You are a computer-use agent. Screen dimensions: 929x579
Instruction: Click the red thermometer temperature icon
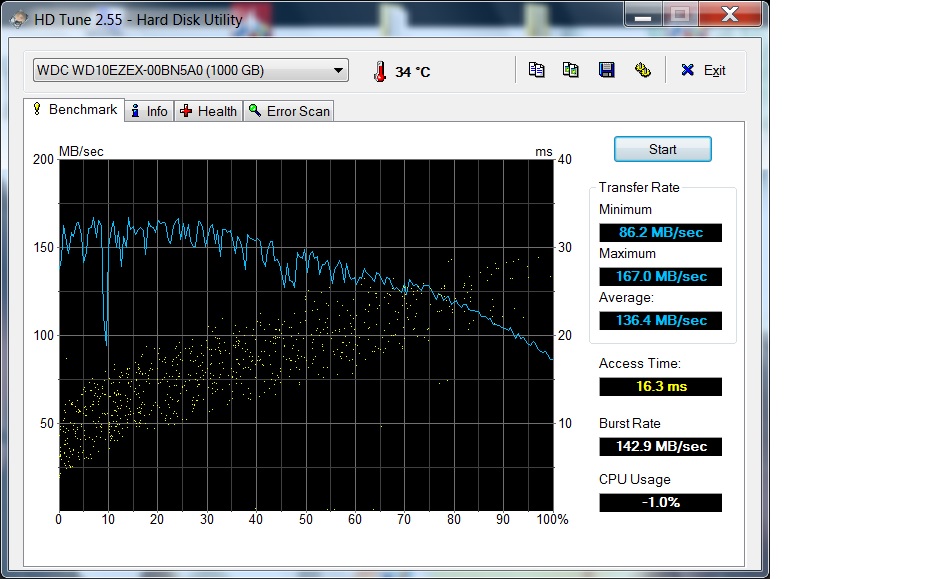[x=379, y=71]
